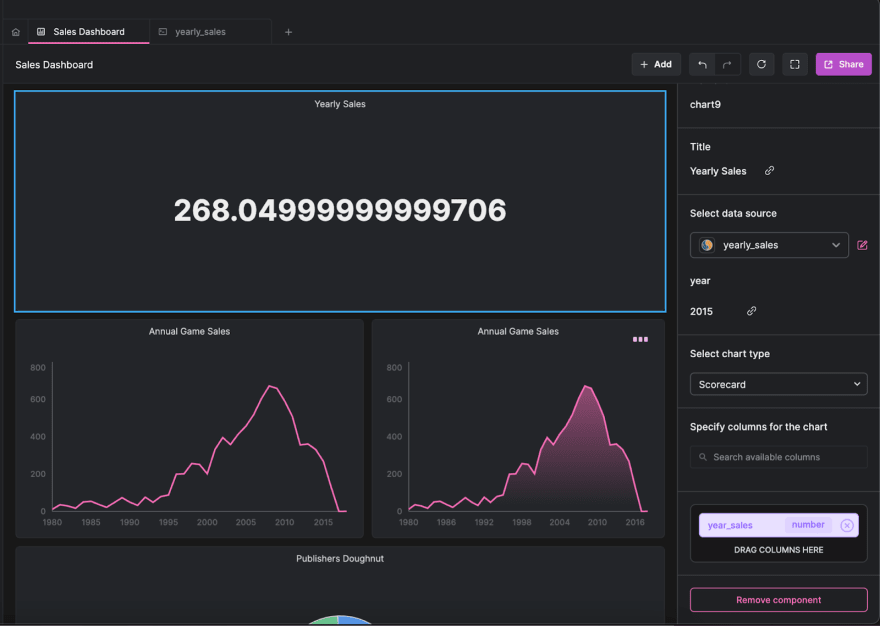The height and width of the screenshot is (626, 880).
Task: Refresh the dashboard data
Action: click(761, 65)
